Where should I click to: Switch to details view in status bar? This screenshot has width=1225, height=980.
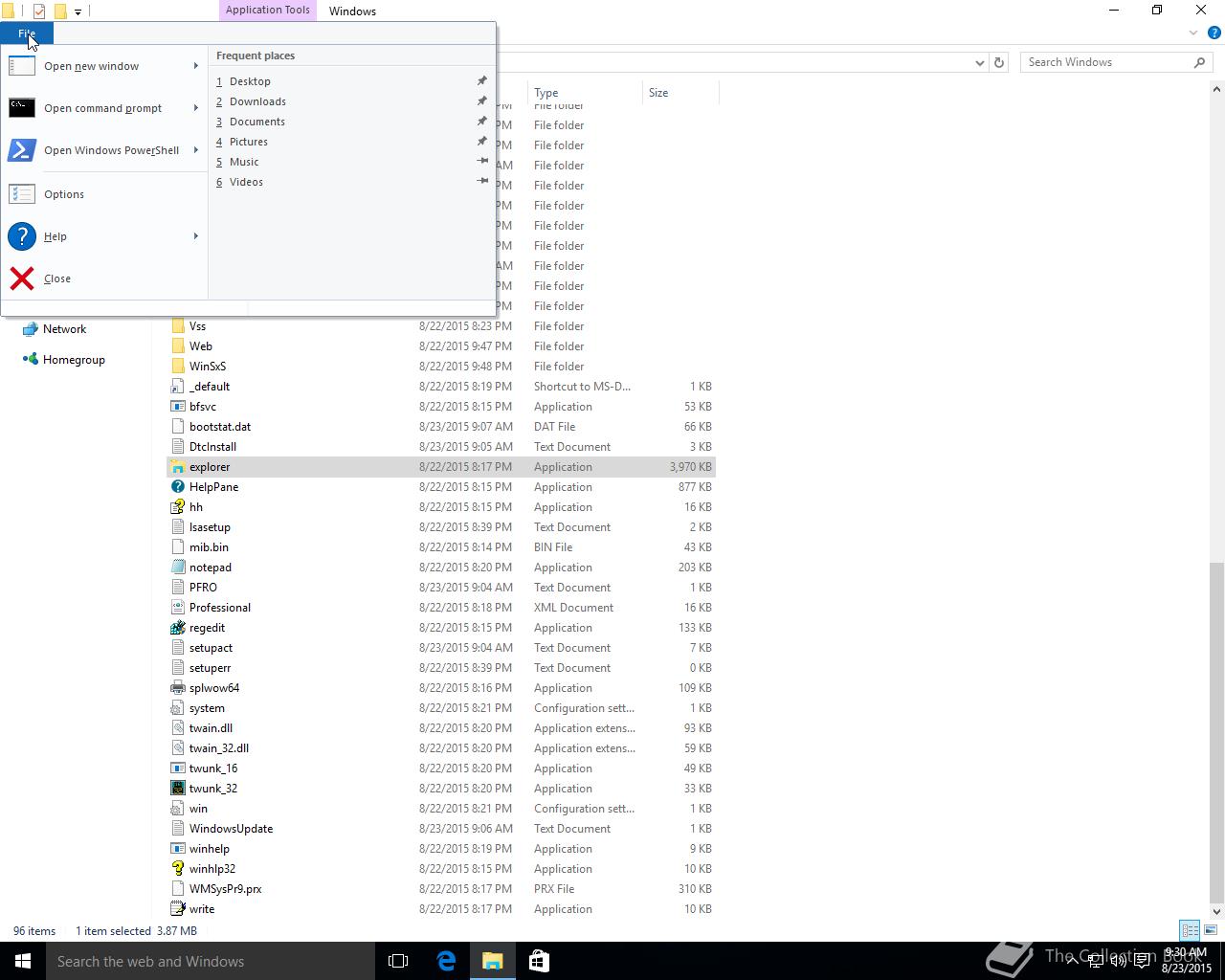click(x=1190, y=930)
